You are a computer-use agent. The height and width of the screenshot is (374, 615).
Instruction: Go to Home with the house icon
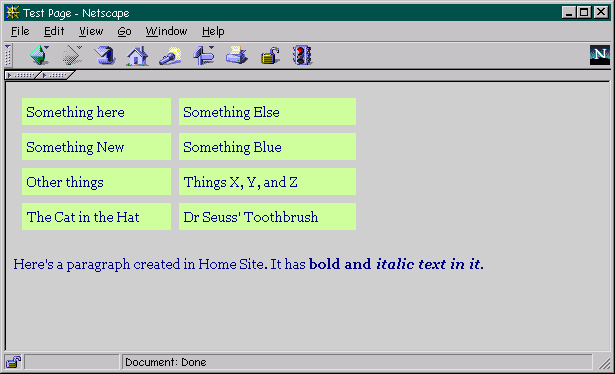[137, 55]
